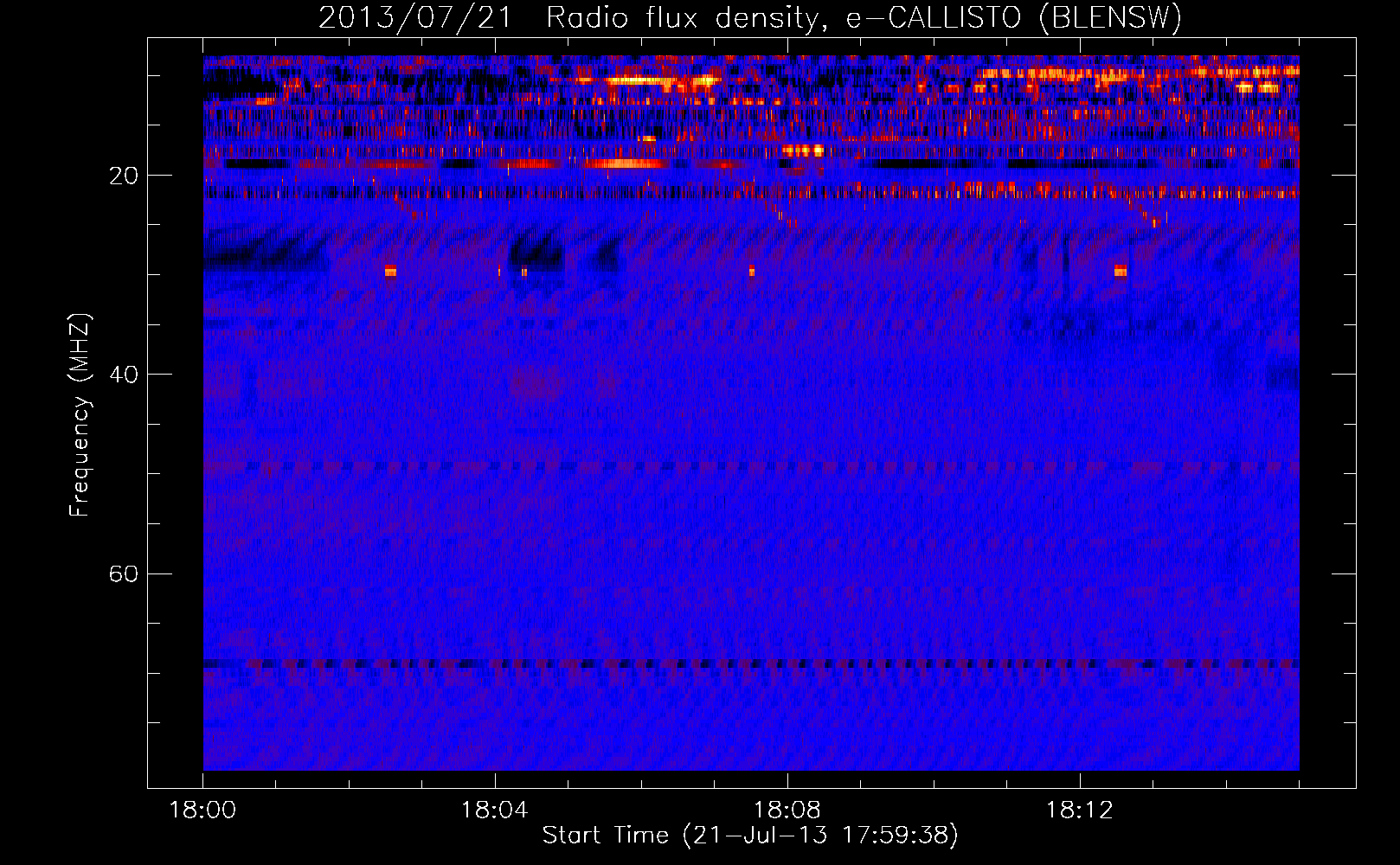Click the 18:04 time tick label
Image resolution: width=1400 pixels, height=865 pixels.
(494, 811)
